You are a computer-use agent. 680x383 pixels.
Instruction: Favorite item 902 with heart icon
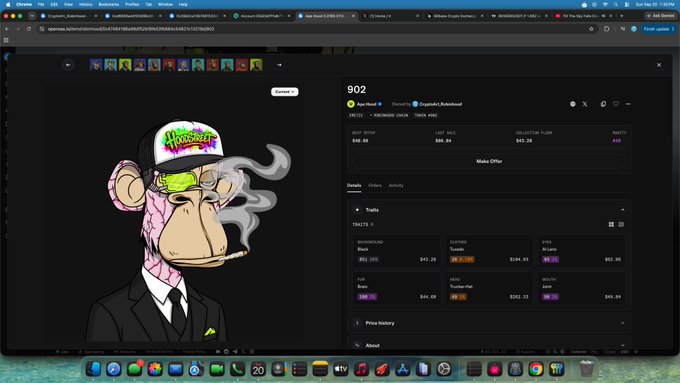(x=616, y=104)
